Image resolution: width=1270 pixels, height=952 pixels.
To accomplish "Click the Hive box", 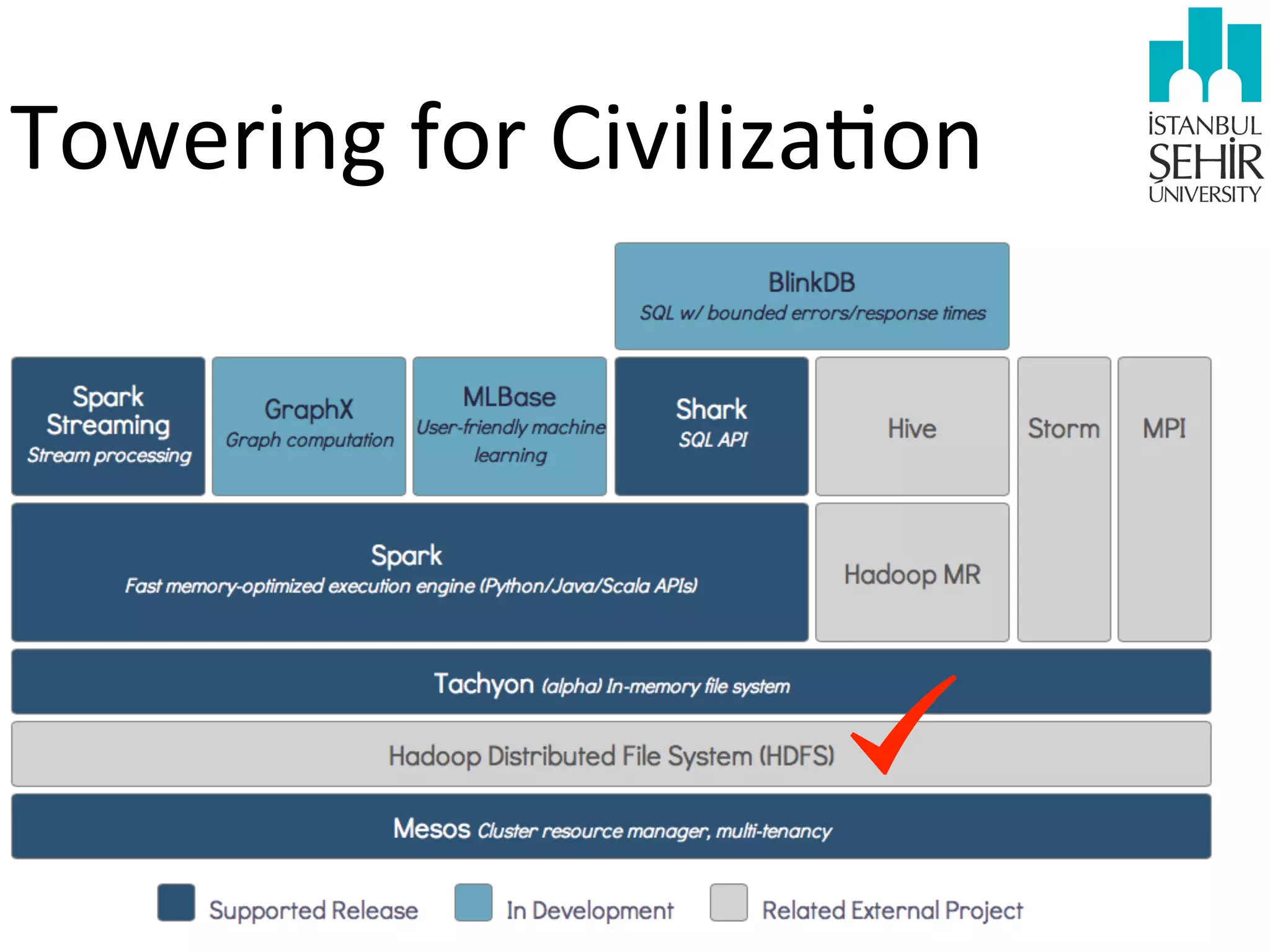I will 912,427.
